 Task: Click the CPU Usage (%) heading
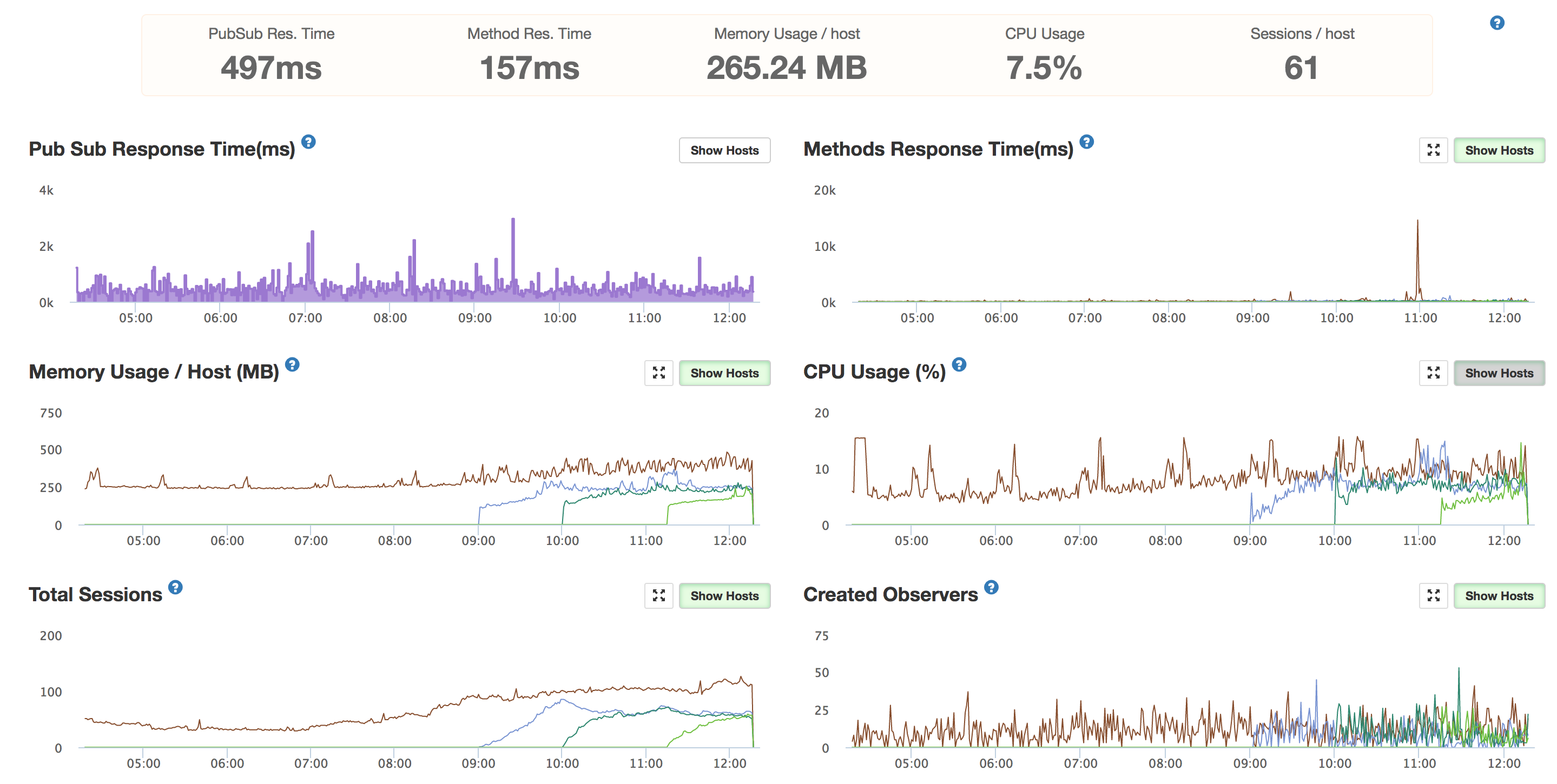[875, 372]
